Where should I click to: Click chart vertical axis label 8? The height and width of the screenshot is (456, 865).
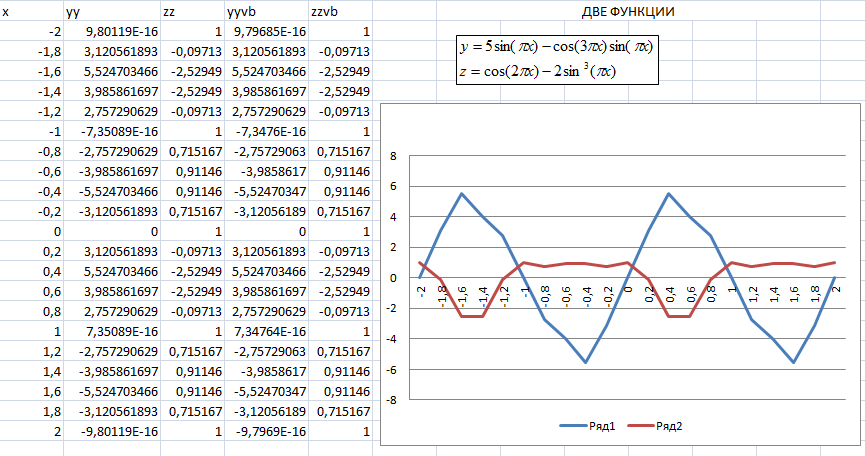click(393, 156)
